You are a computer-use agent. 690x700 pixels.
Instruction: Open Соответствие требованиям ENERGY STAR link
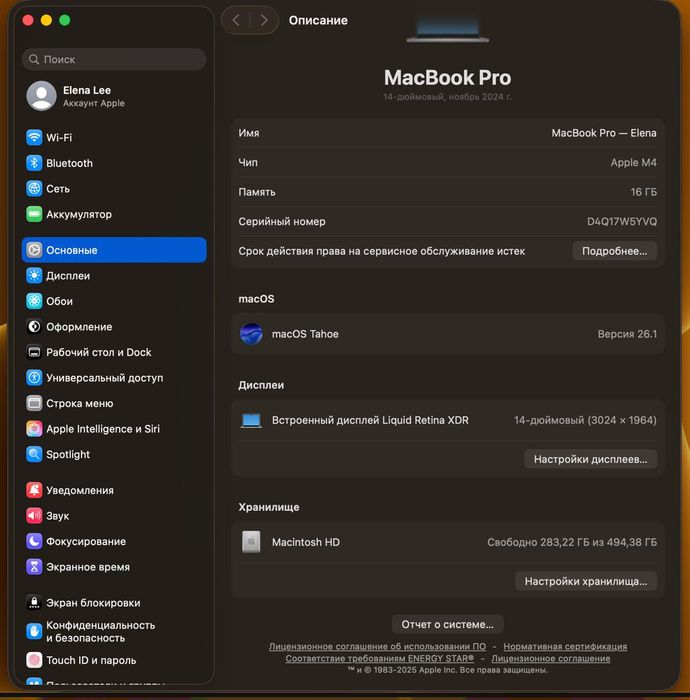tap(380, 658)
